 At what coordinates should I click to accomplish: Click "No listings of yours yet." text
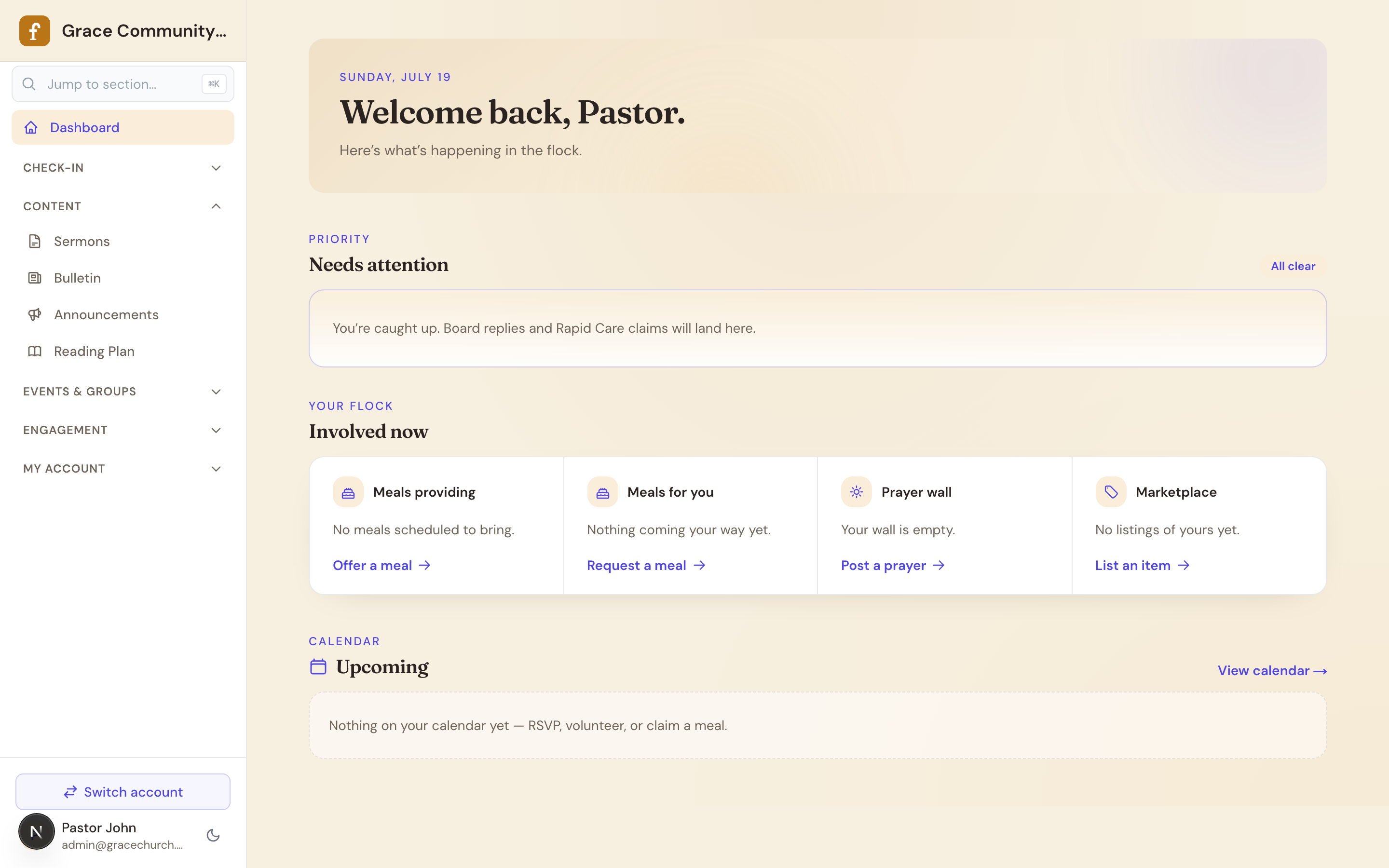coord(1168,530)
